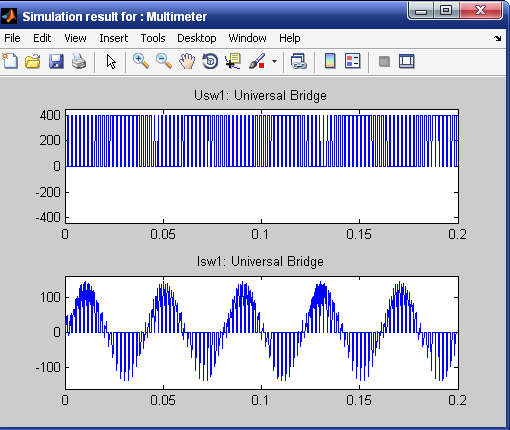Activate the Zoom In magnifier tool
Viewport: 510px width, 430px height.
(141, 61)
